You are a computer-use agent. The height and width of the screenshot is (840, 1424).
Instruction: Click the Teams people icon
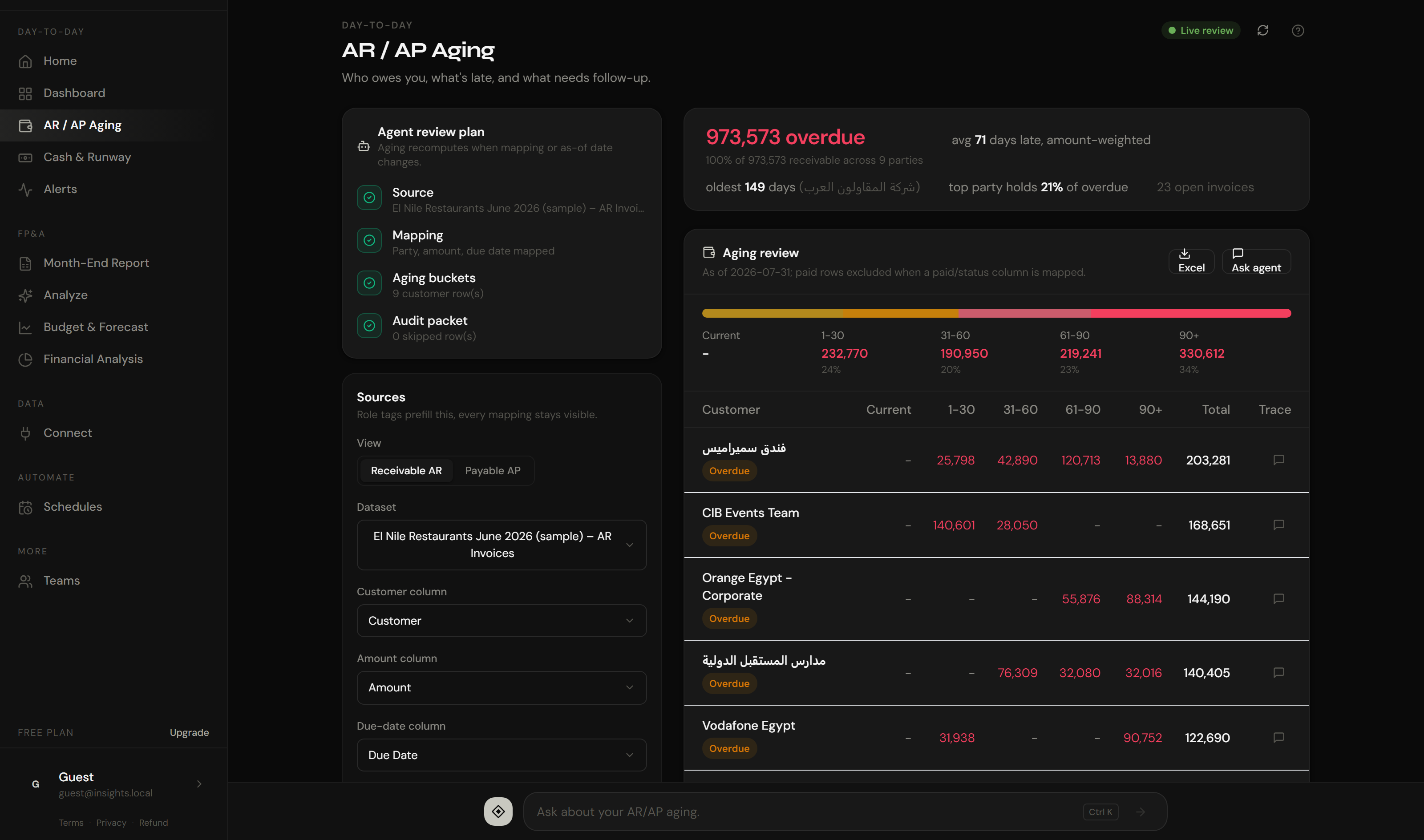click(25, 581)
